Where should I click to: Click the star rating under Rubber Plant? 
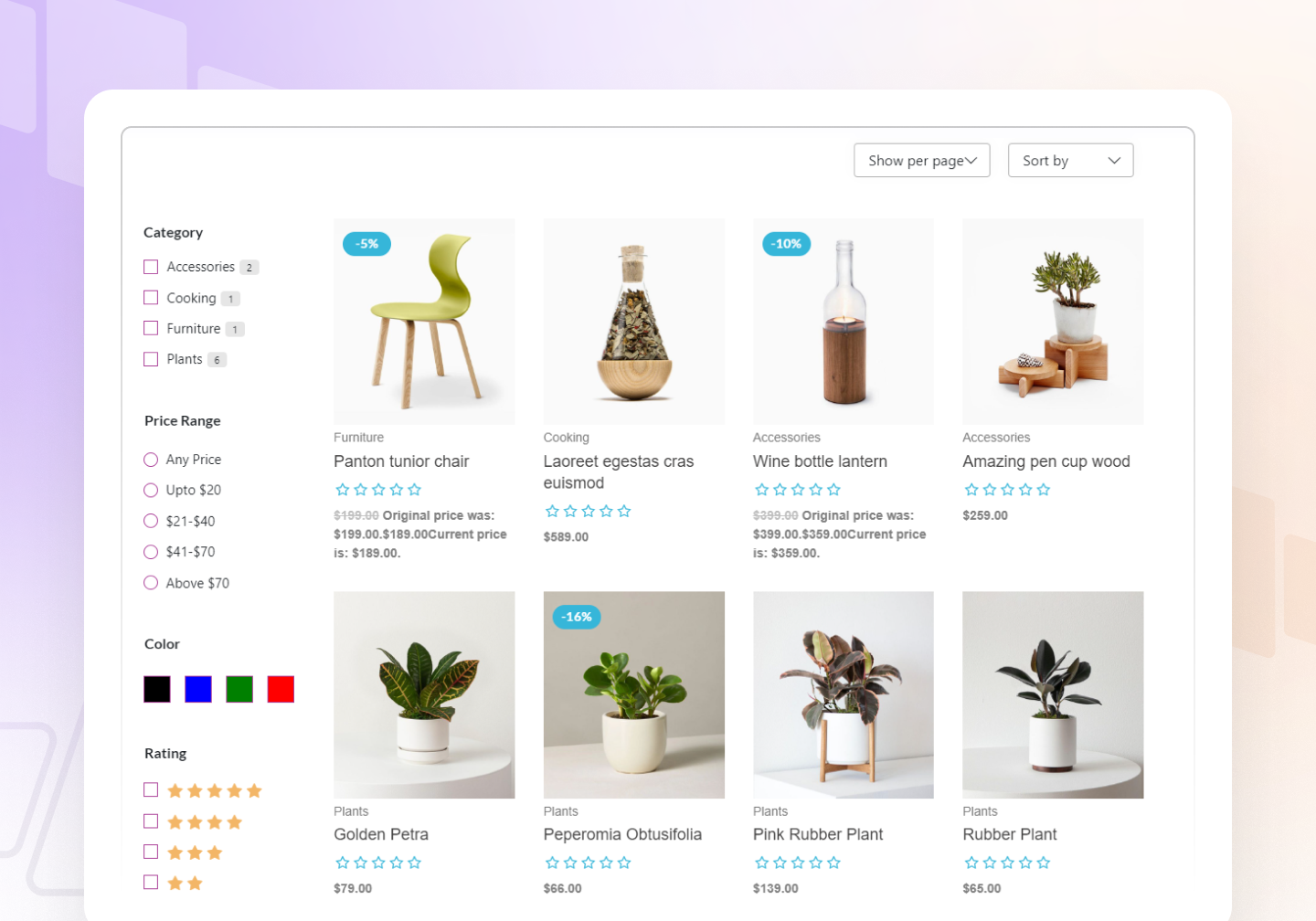1007,863
